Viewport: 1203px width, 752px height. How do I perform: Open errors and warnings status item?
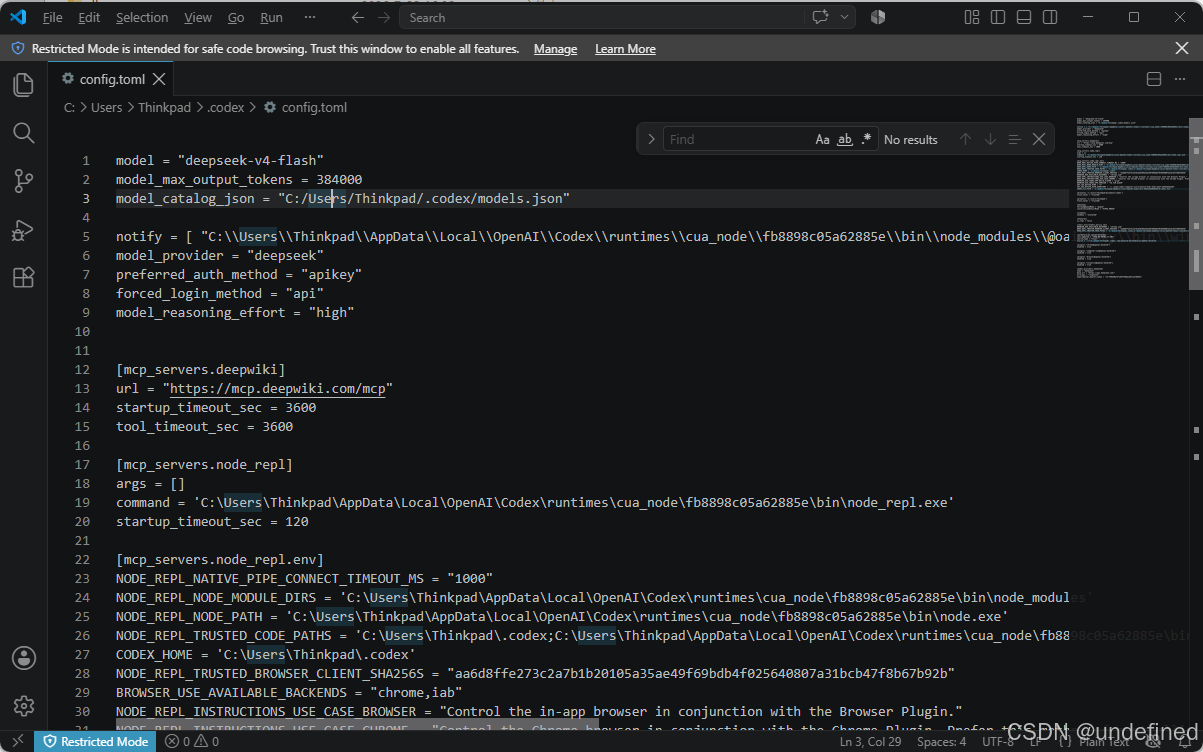192,742
